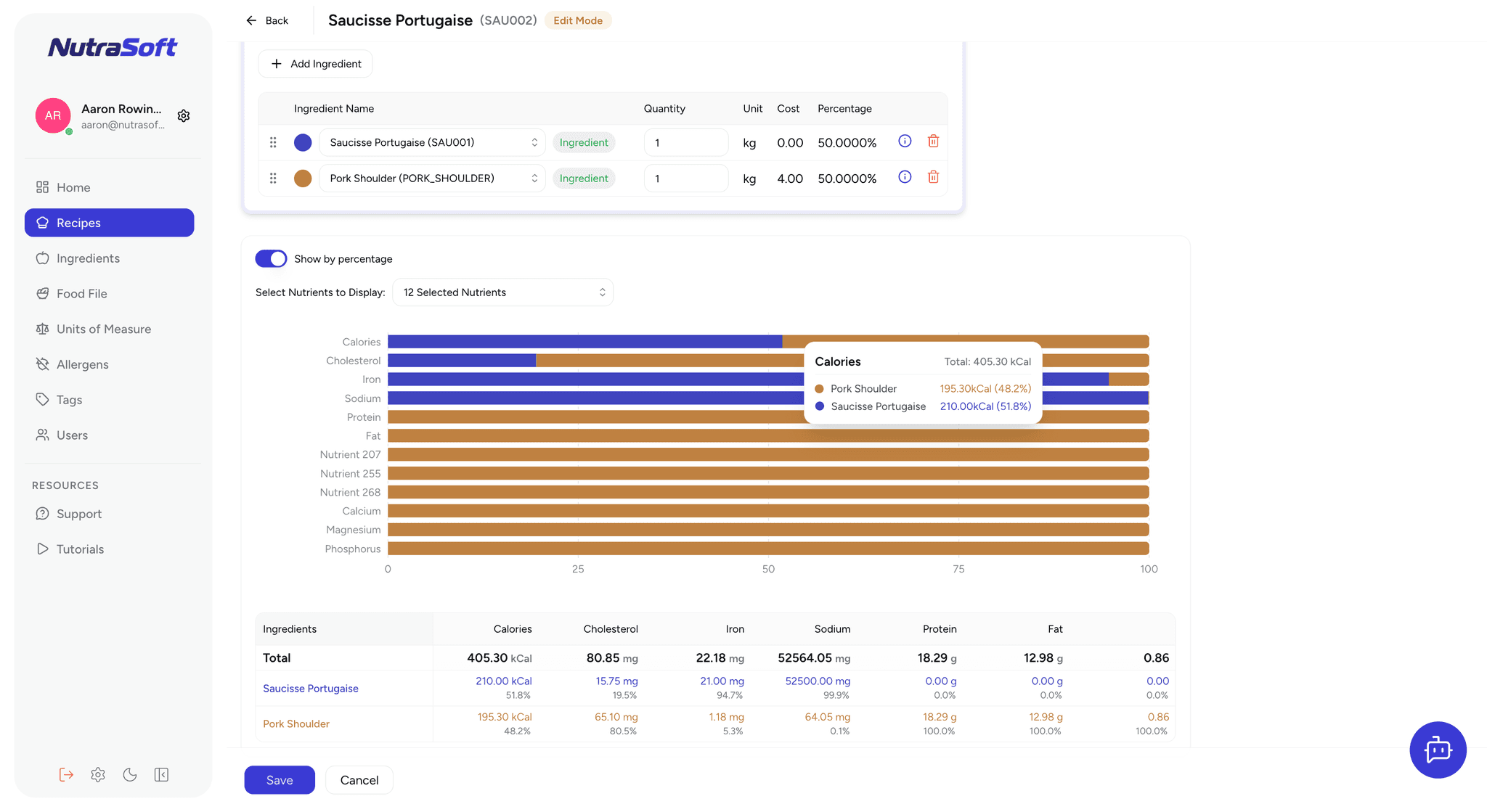Open Food File section
This screenshot has height=812, width=1487.
click(109, 294)
